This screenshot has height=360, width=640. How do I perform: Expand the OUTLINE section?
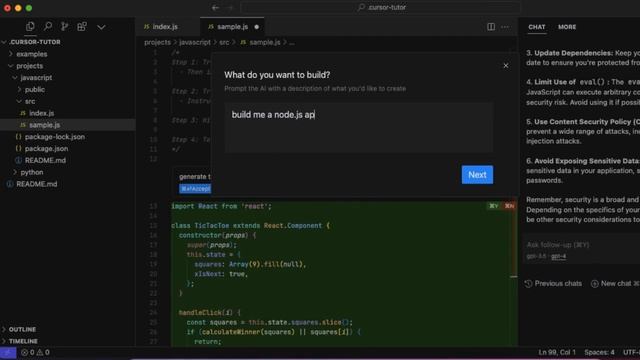point(22,329)
